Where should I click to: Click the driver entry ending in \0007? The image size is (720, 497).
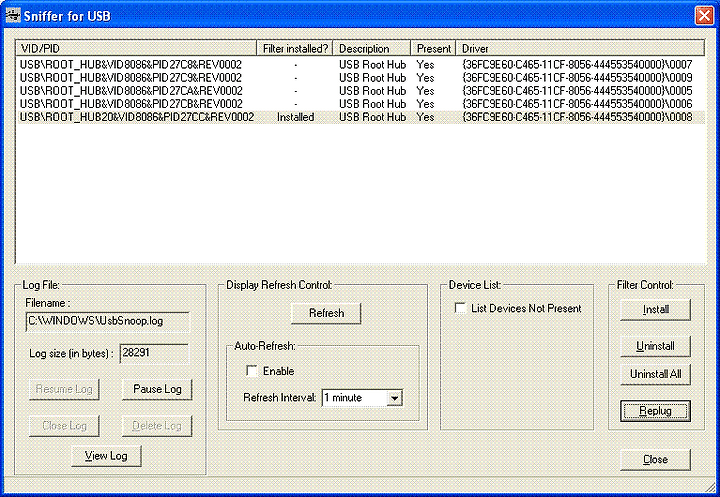[577, 65]
